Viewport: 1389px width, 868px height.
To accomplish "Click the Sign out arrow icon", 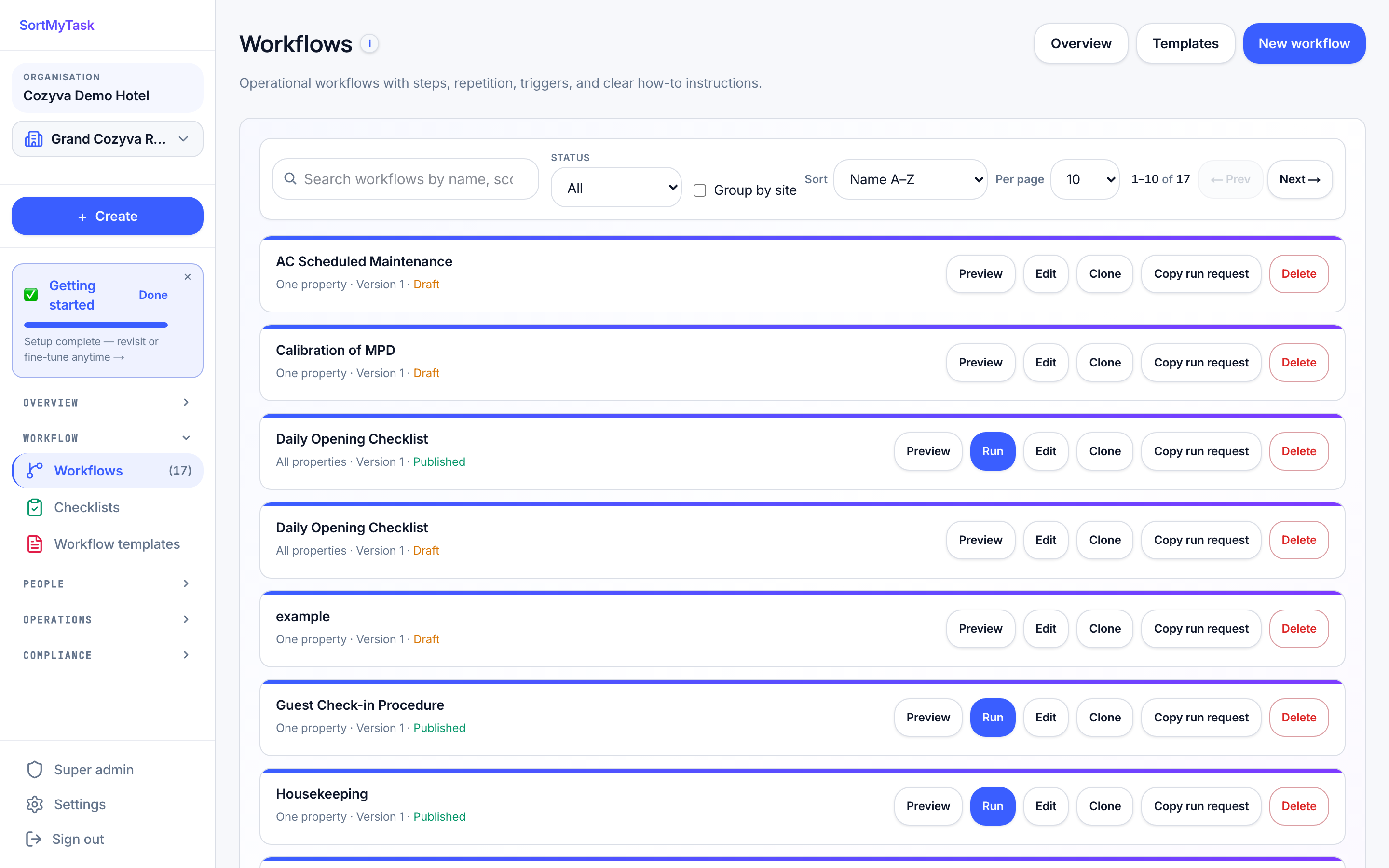I will 34,839.
